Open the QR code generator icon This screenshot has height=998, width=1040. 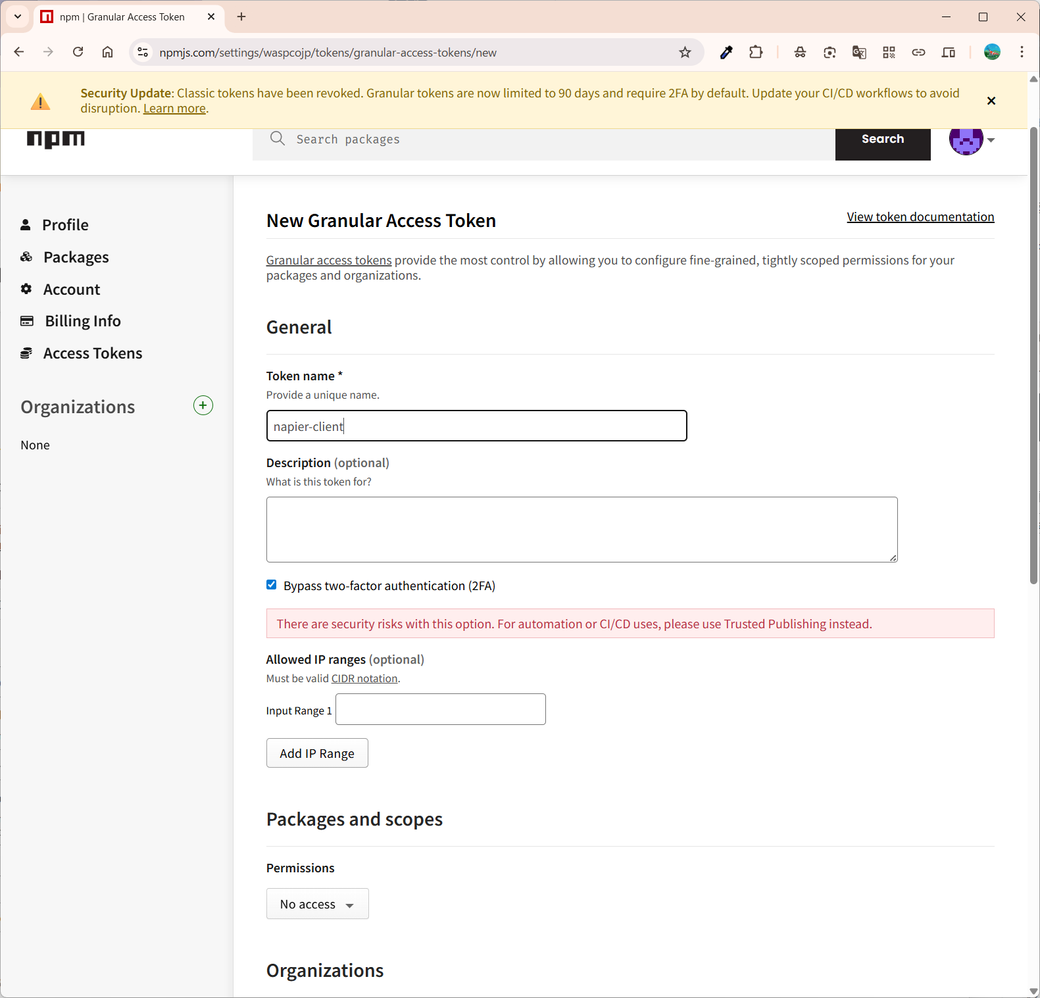click(889, 52)
